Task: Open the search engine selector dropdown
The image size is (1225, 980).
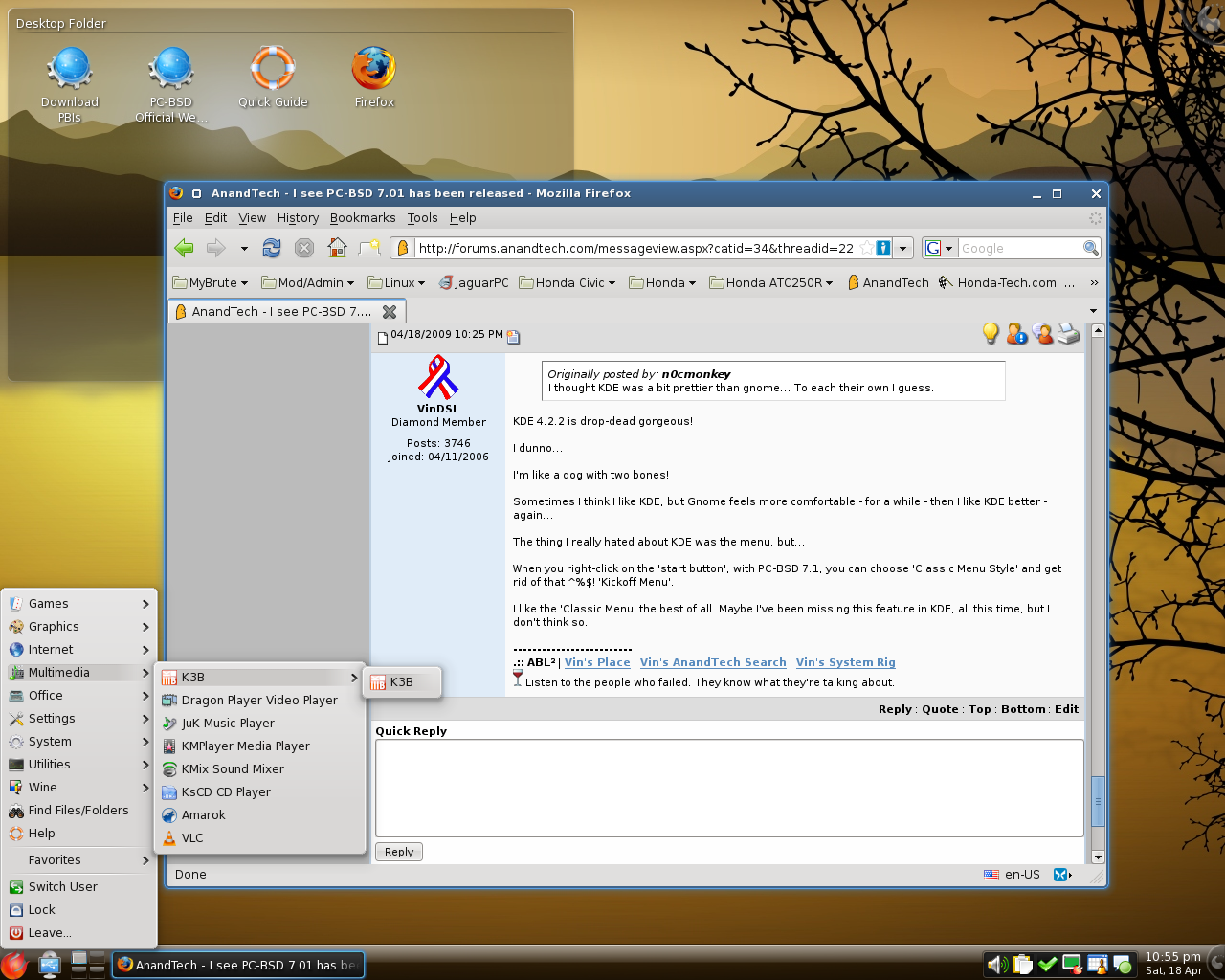Action: point(940,248)
